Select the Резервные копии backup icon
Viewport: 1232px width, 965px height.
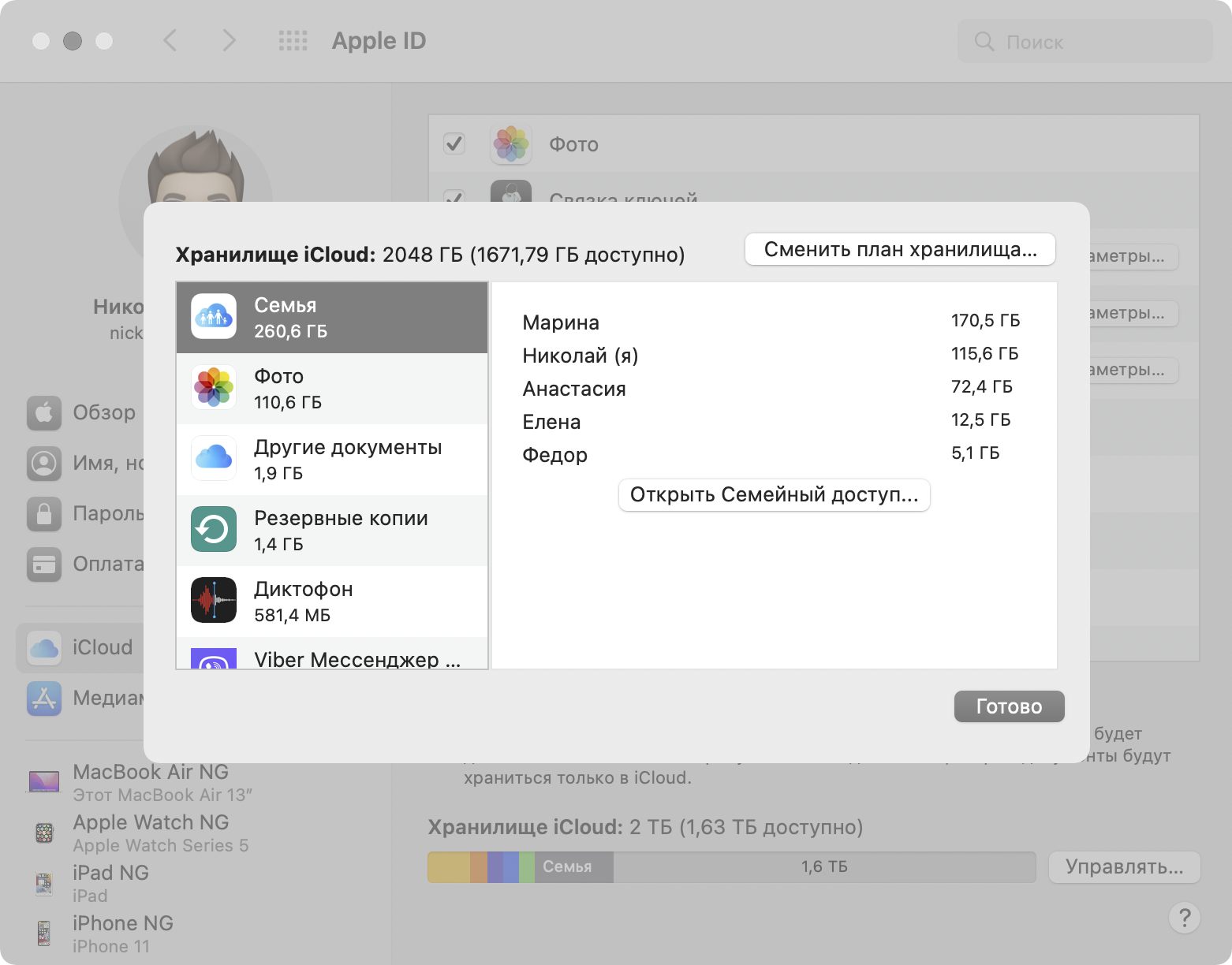pos(214,530)
